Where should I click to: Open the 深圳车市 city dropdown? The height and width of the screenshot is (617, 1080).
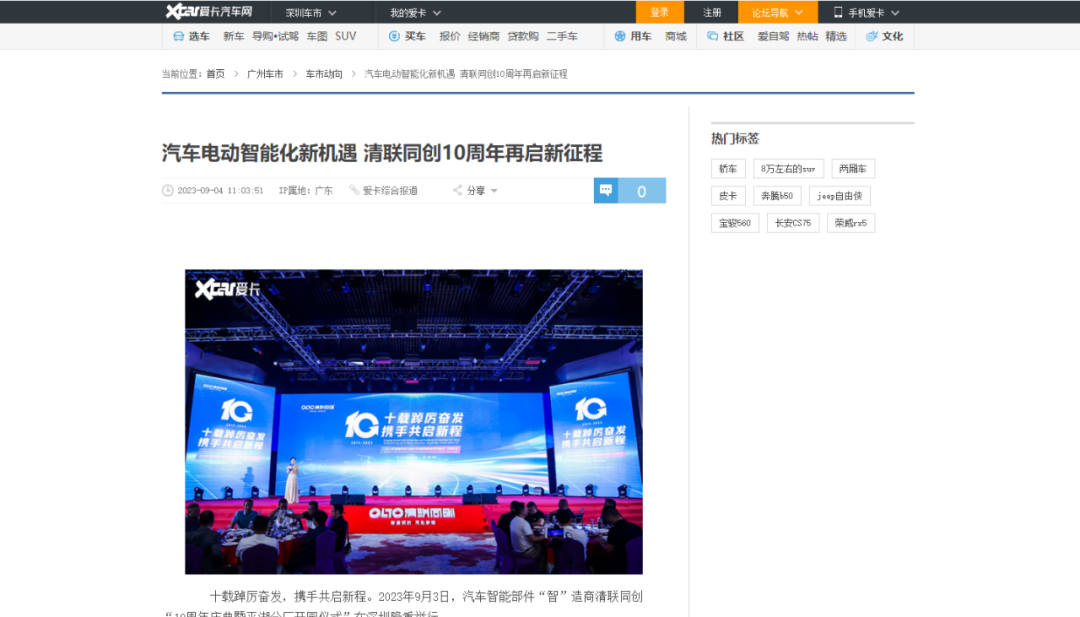[311, 12]
